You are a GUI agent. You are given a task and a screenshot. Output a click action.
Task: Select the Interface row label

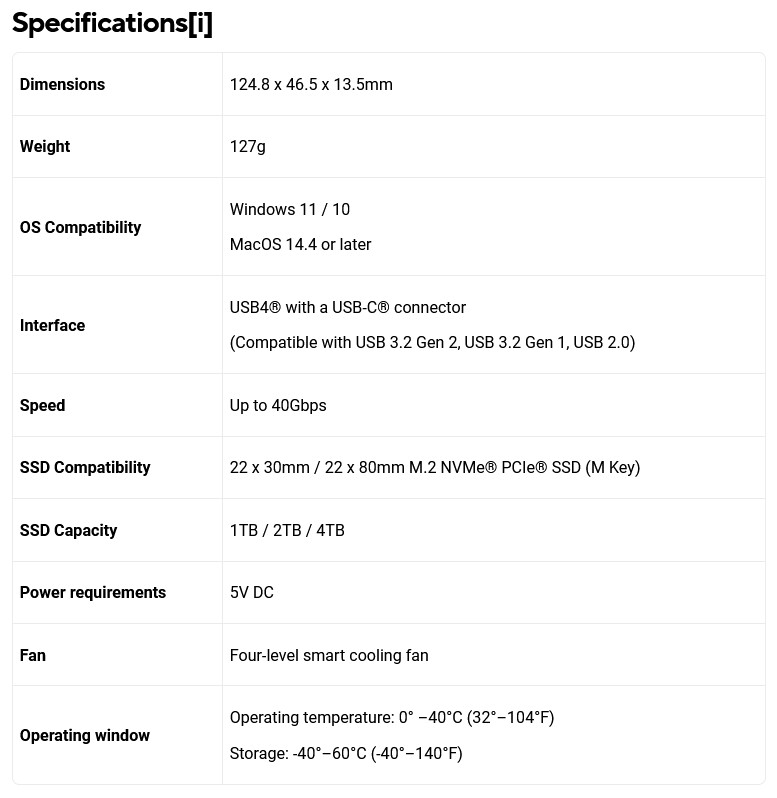52,326
